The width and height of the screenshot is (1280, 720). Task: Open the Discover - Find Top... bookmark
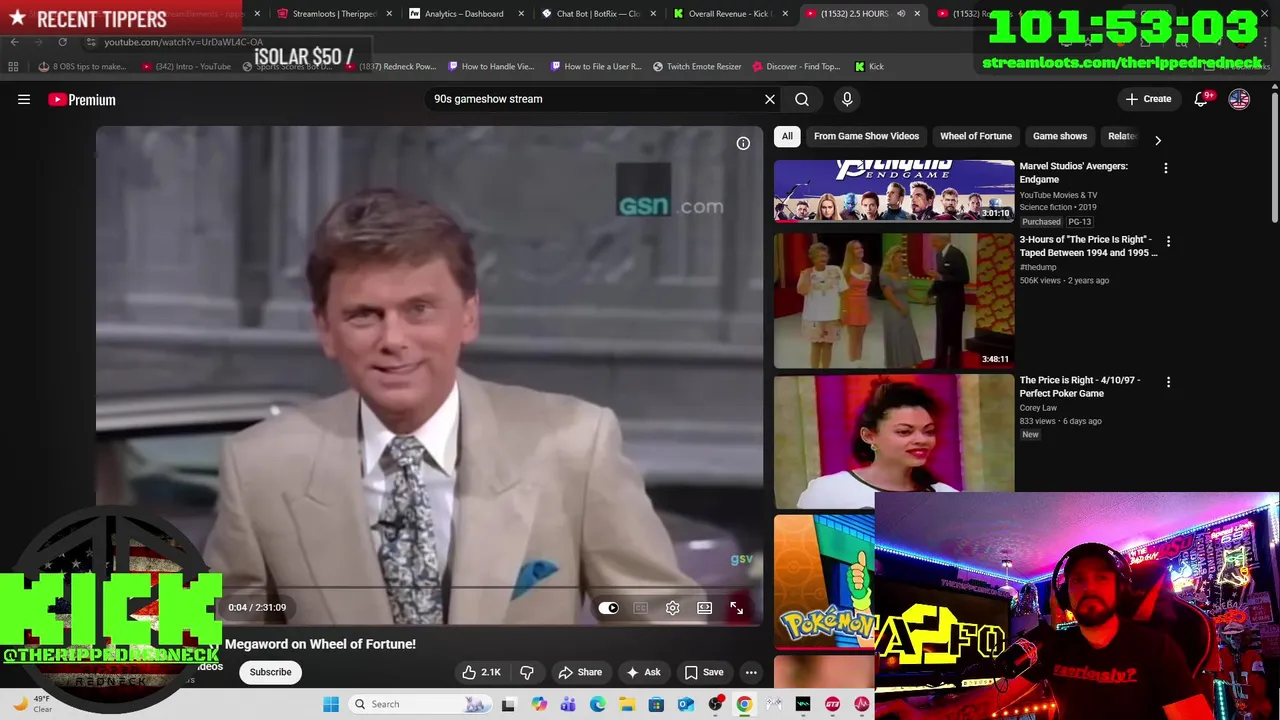(795, 67)
